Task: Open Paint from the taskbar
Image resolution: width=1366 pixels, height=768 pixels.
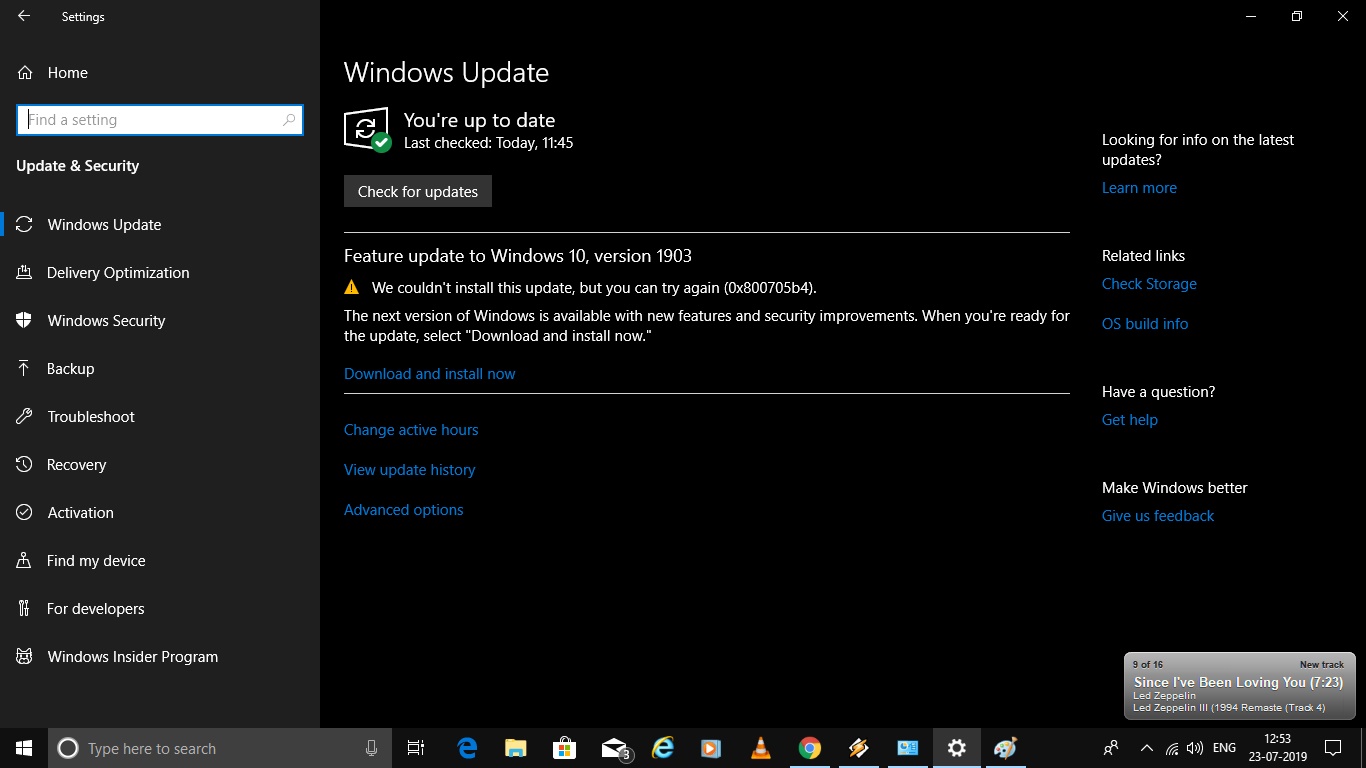Action: (1005, 748)
